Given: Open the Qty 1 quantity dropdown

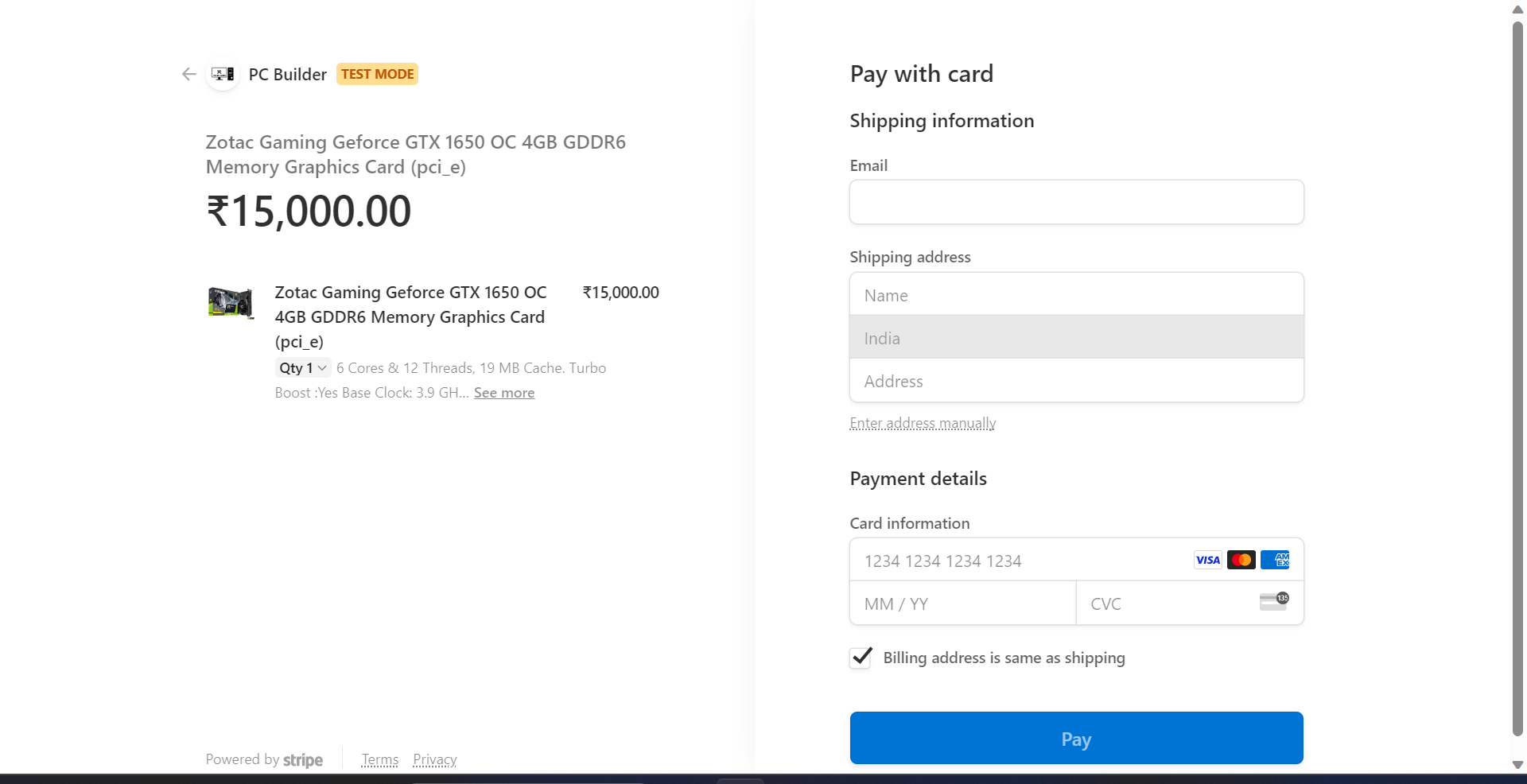Looking at the screenshot, I should [302, 368].
